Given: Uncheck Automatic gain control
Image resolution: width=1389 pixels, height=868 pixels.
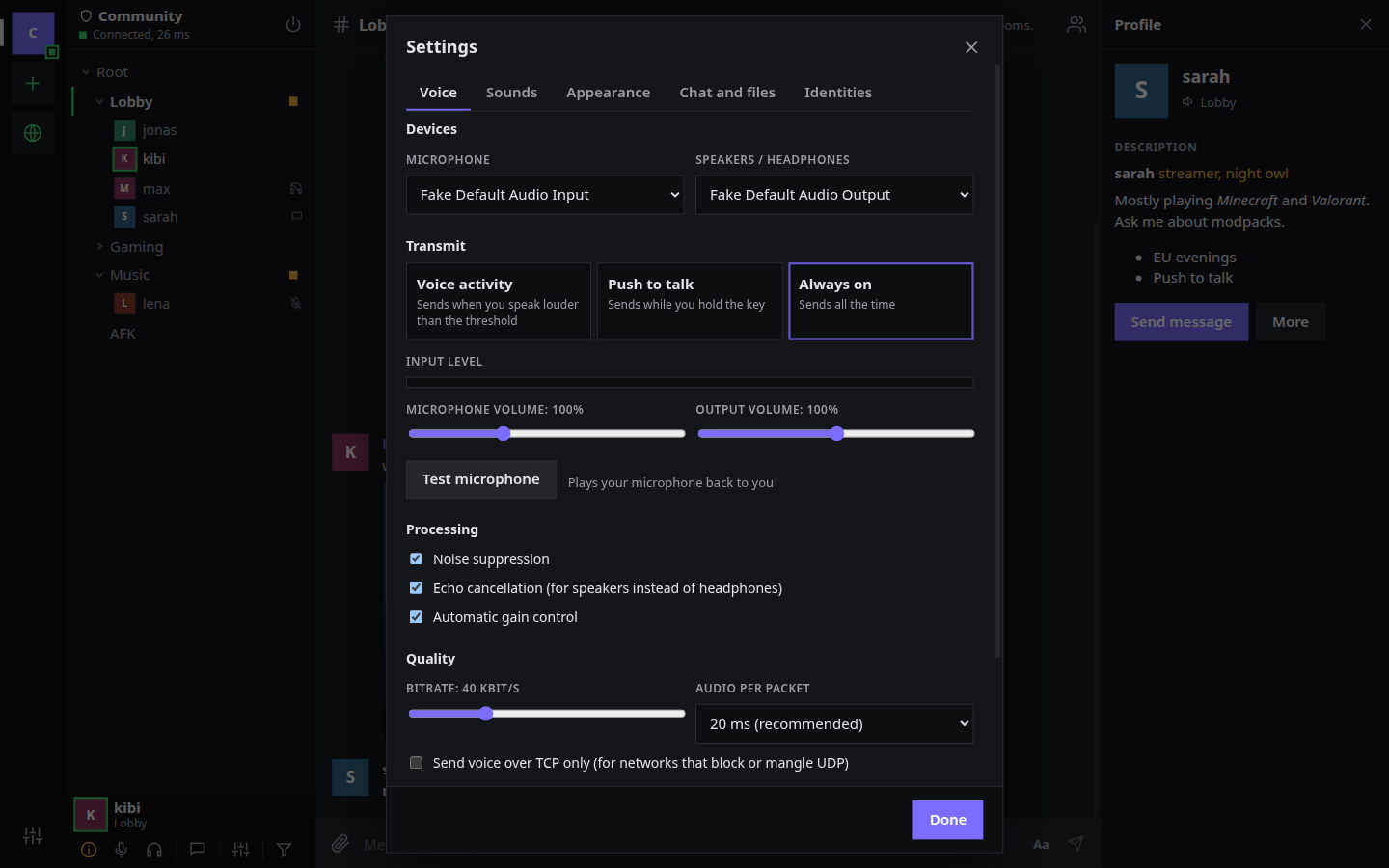Looking at the screenshot, I should click(x=416, y=617).
